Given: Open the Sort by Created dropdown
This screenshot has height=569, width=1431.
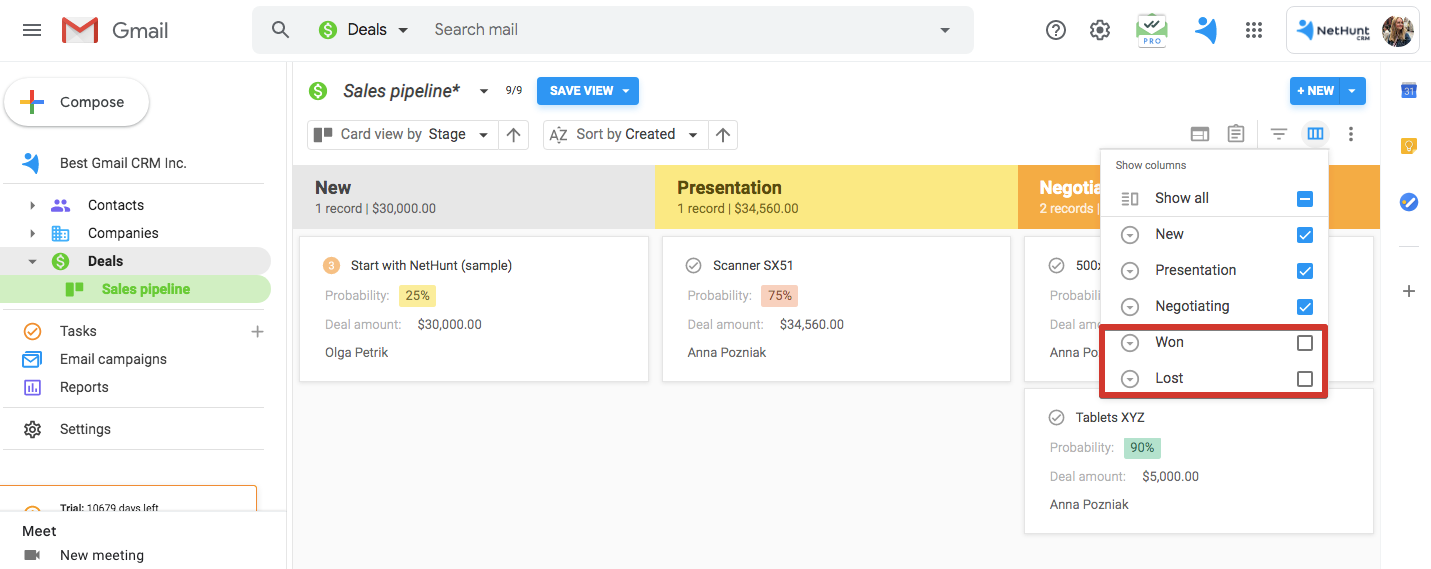Looking at the screenshot, I should pos(625,134).
